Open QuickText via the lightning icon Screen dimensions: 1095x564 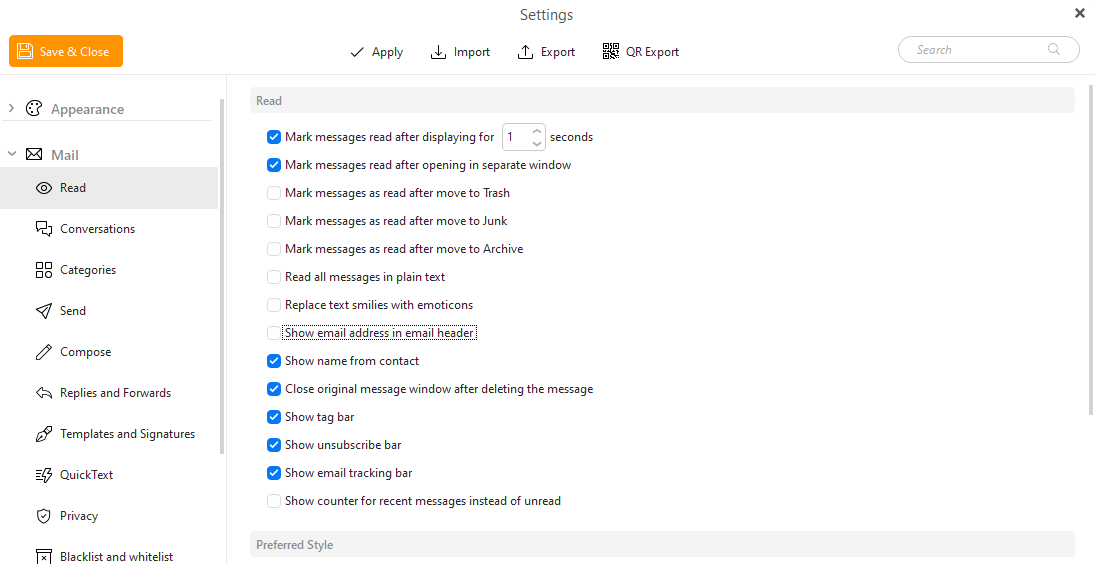(x=44, y=475)
